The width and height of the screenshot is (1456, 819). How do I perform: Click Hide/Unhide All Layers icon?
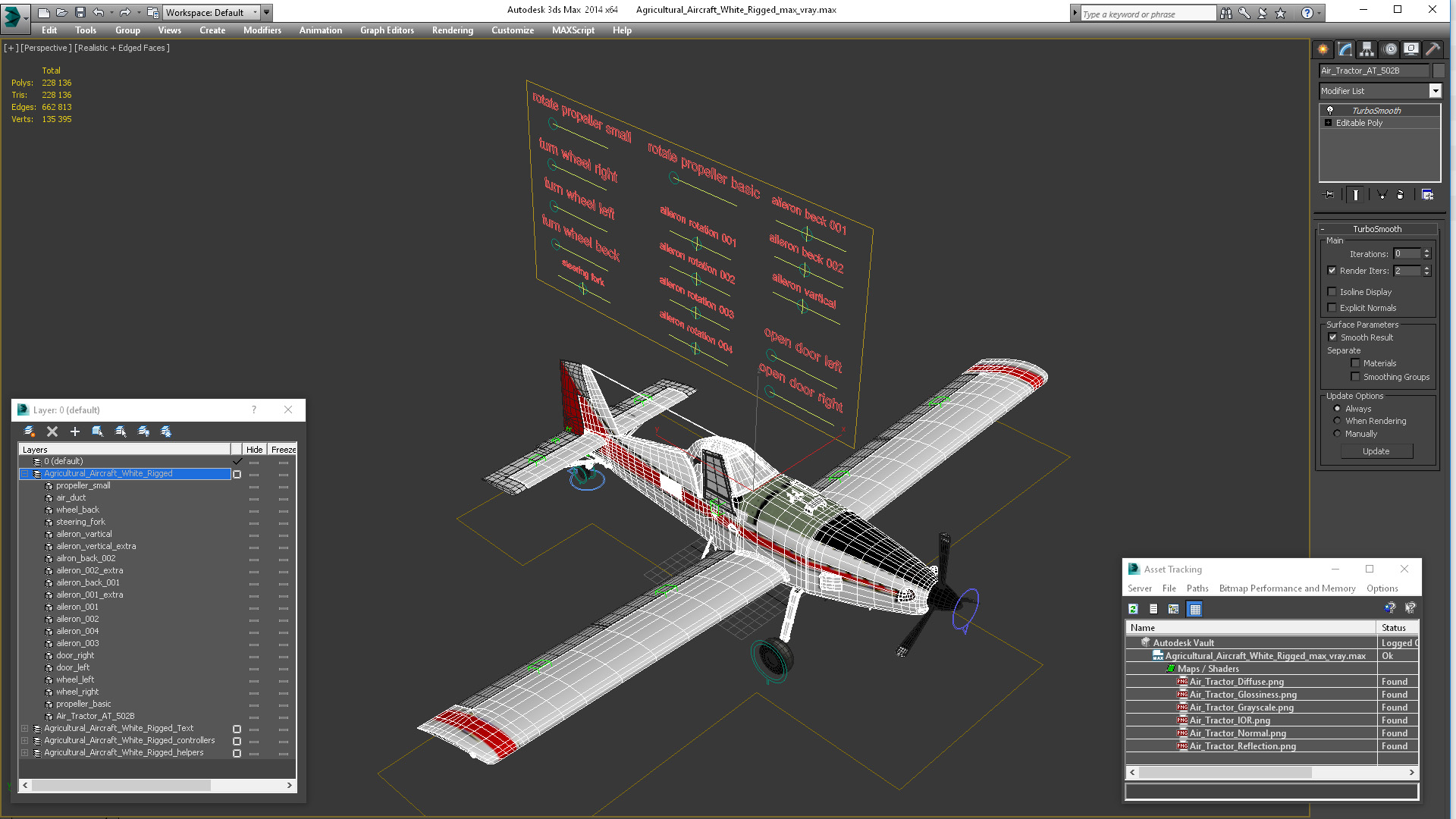point(143,431)
